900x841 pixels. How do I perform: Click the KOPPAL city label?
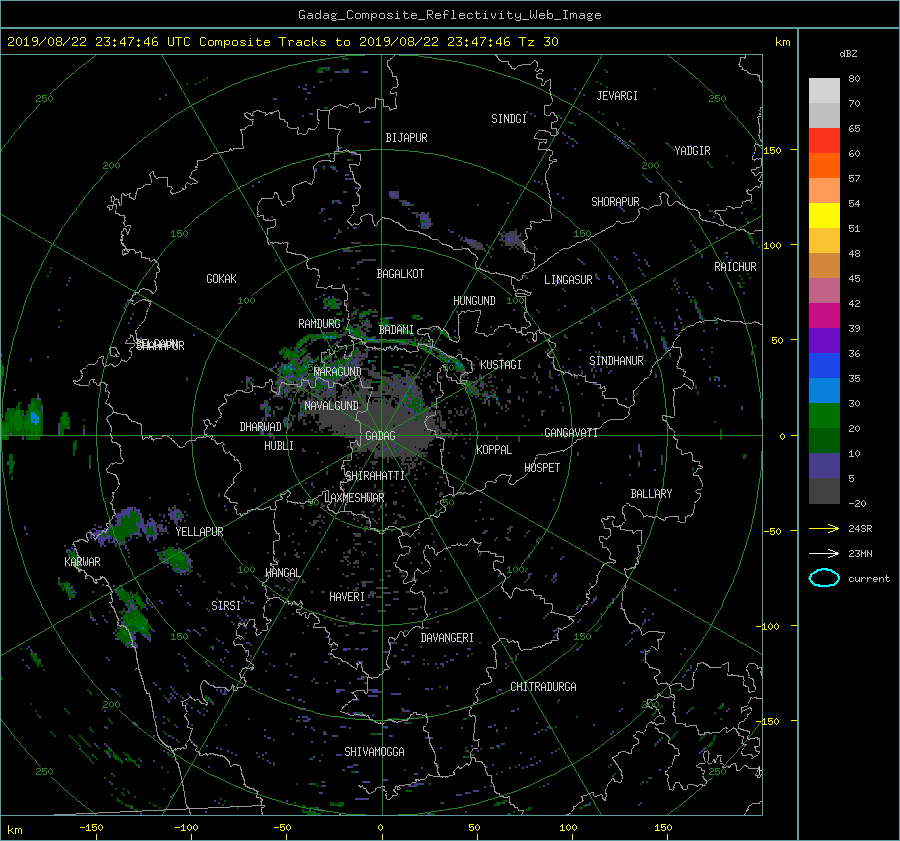pyautogui.click(x=494, y=450)
